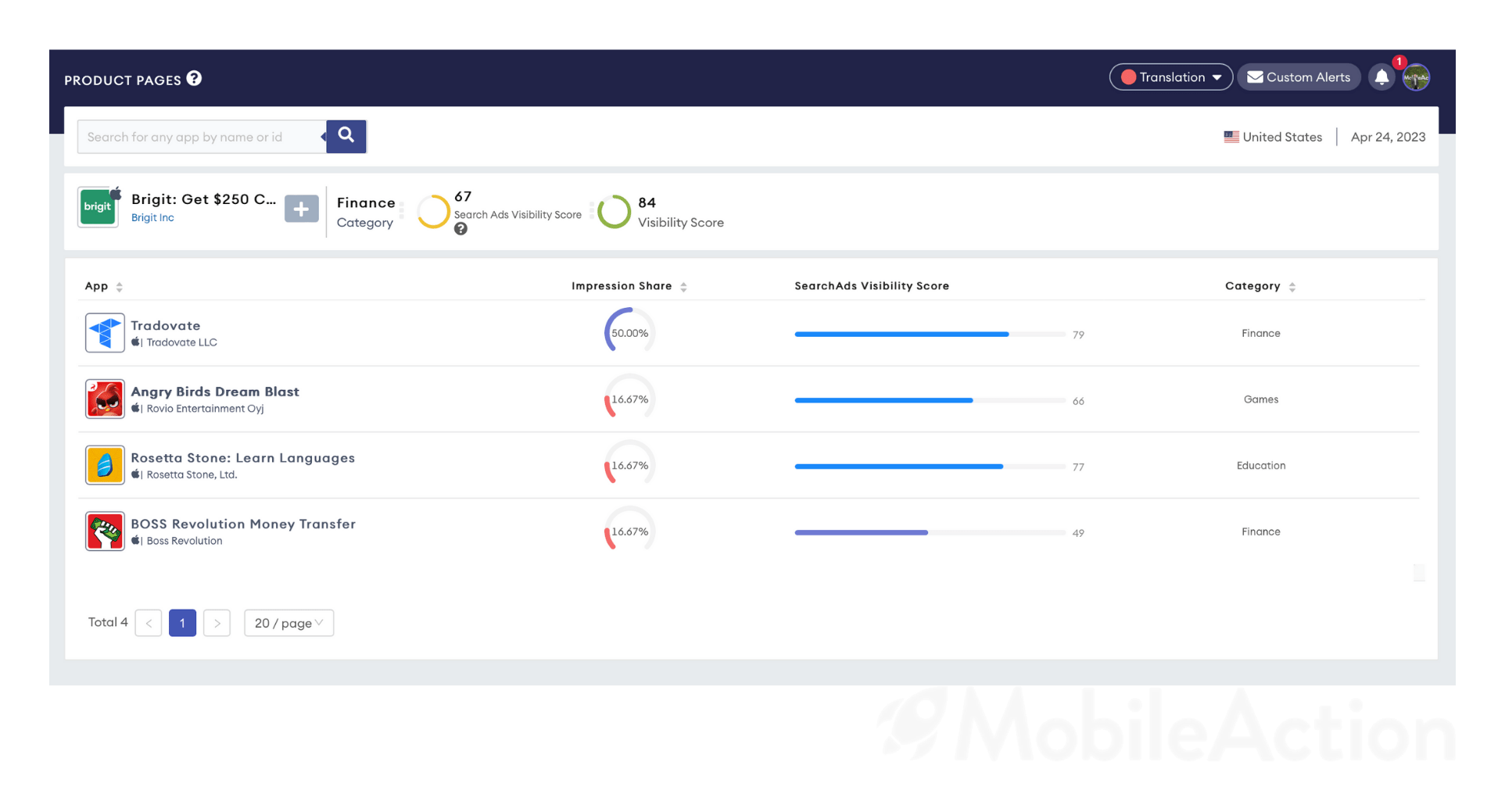
Task: Click the envelope icon in Custom Alerts
Action: [1255, 77]
